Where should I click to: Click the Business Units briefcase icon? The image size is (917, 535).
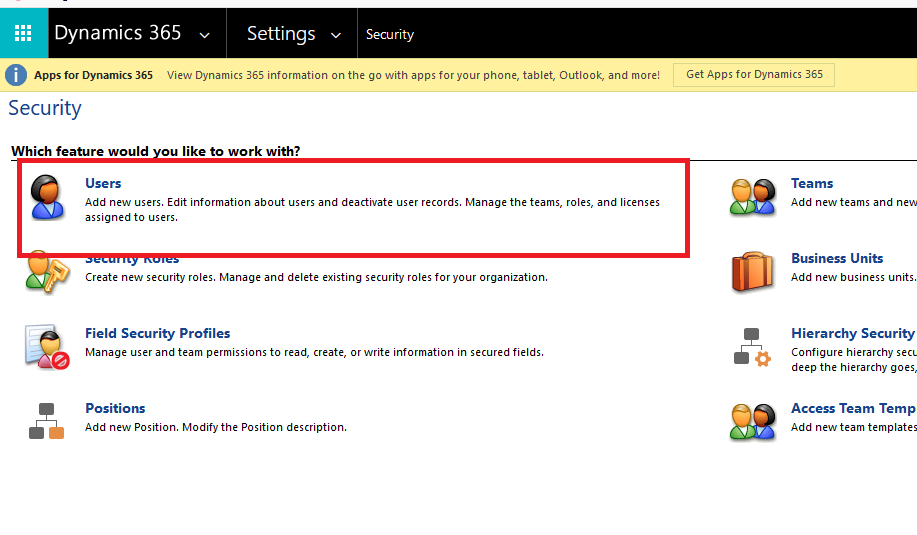click(753, 271)
